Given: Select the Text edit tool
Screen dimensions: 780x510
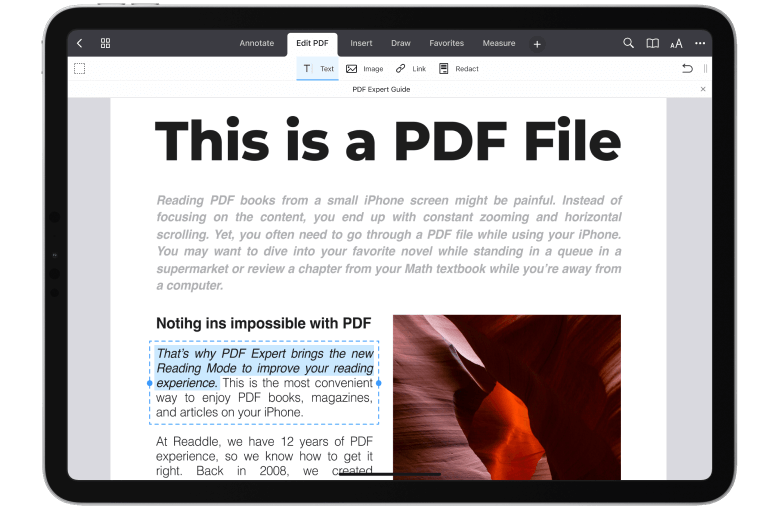Looking at the screenshot, I should [x=318, y=69].
